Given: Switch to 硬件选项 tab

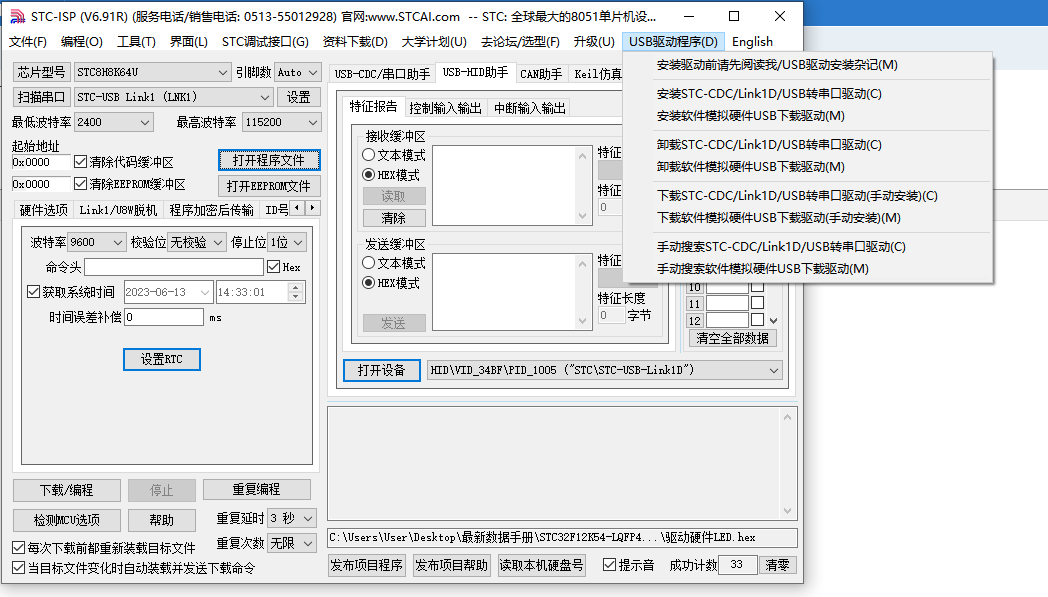Looking at the screenshot, I should [x=43, y=210].
